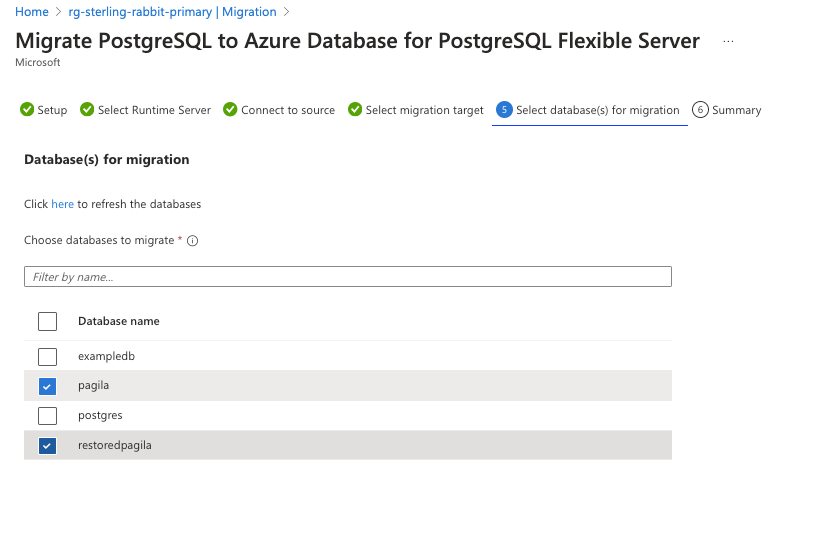Image resolution: width=817 pixels, height=533 pixels.
Task: Check the exampledb database checkbox
Action: coord(47,356)
